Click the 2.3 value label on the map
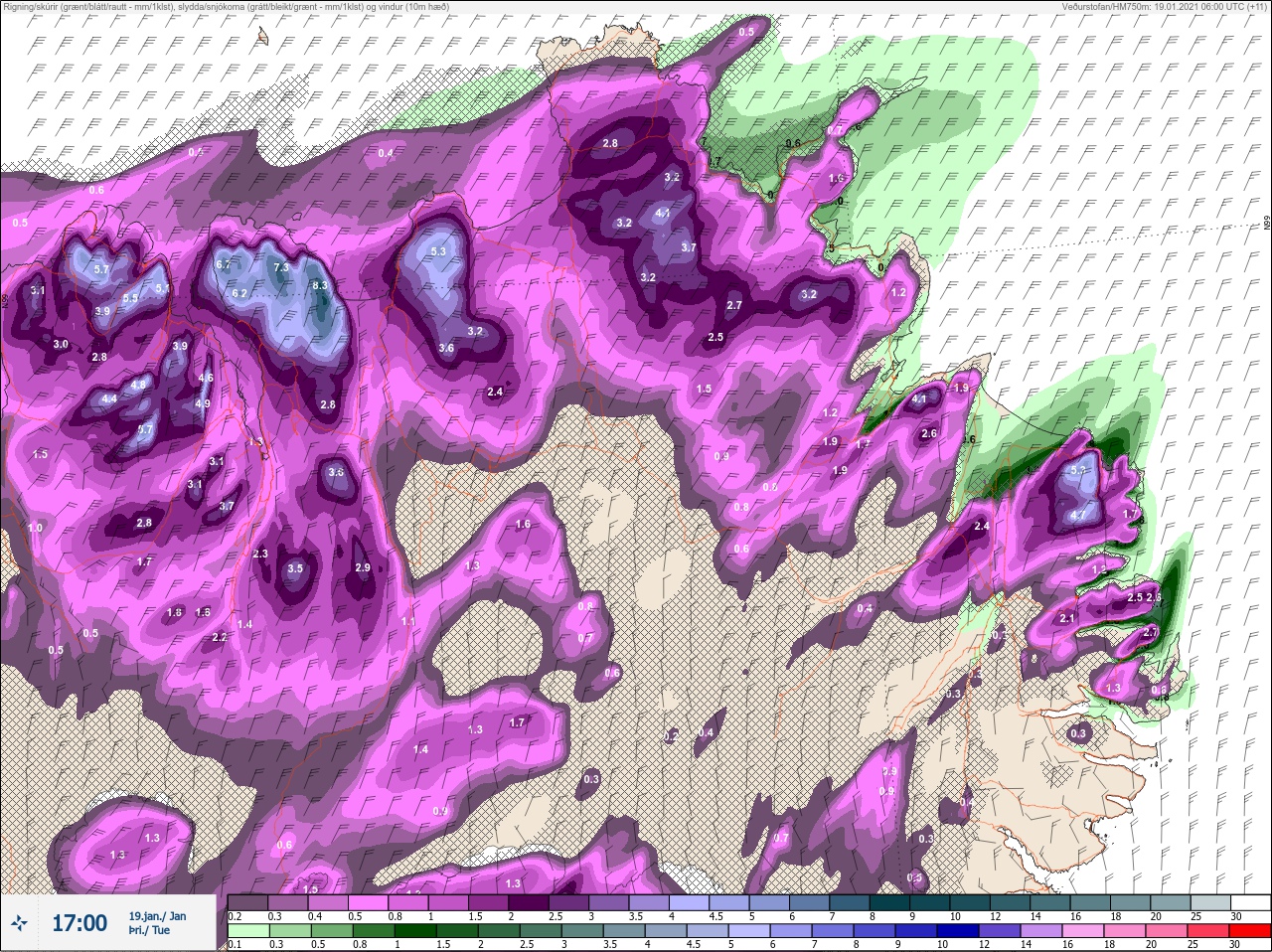 (x=261, y=554)
